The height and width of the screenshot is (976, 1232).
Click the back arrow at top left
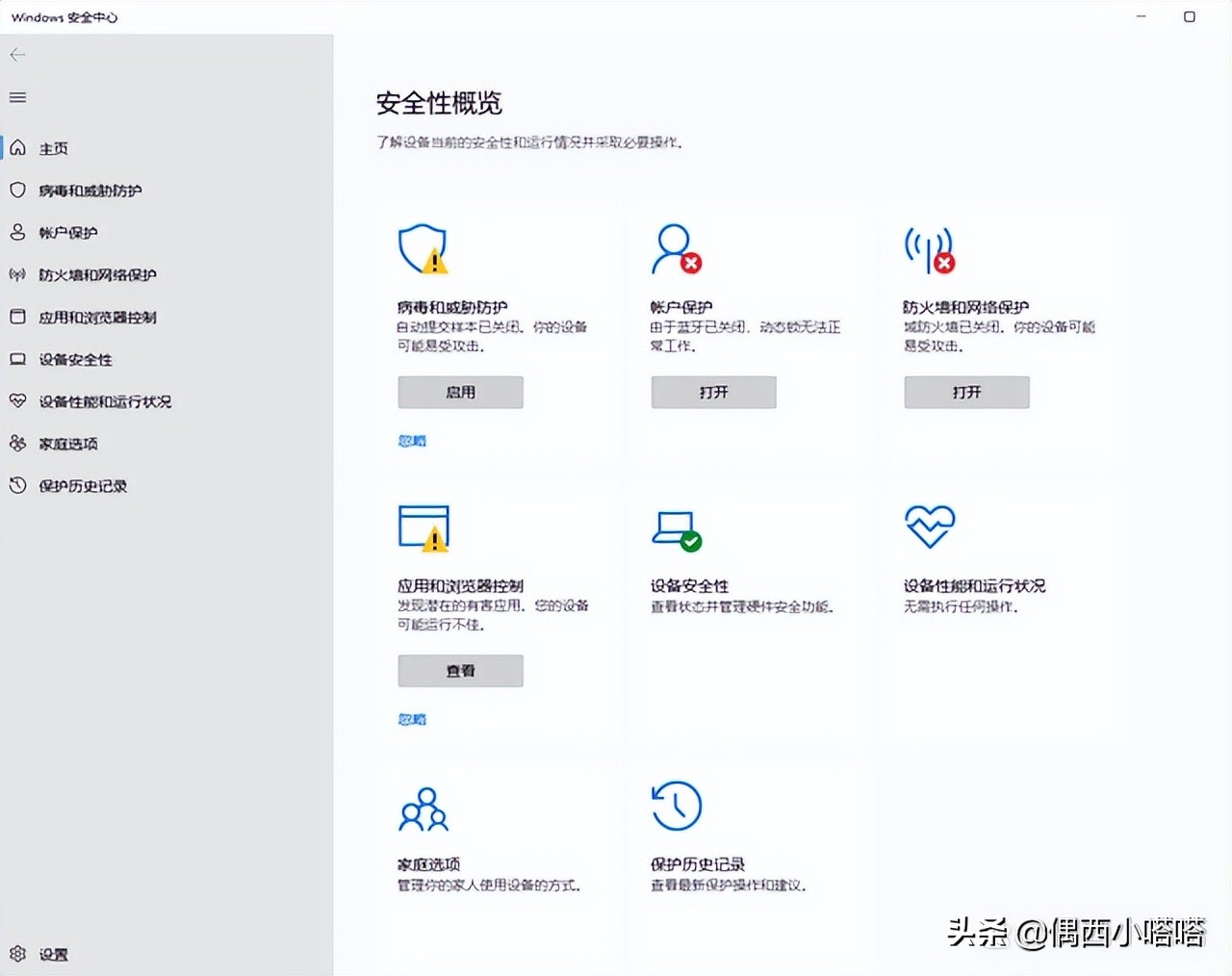[17, 54]
